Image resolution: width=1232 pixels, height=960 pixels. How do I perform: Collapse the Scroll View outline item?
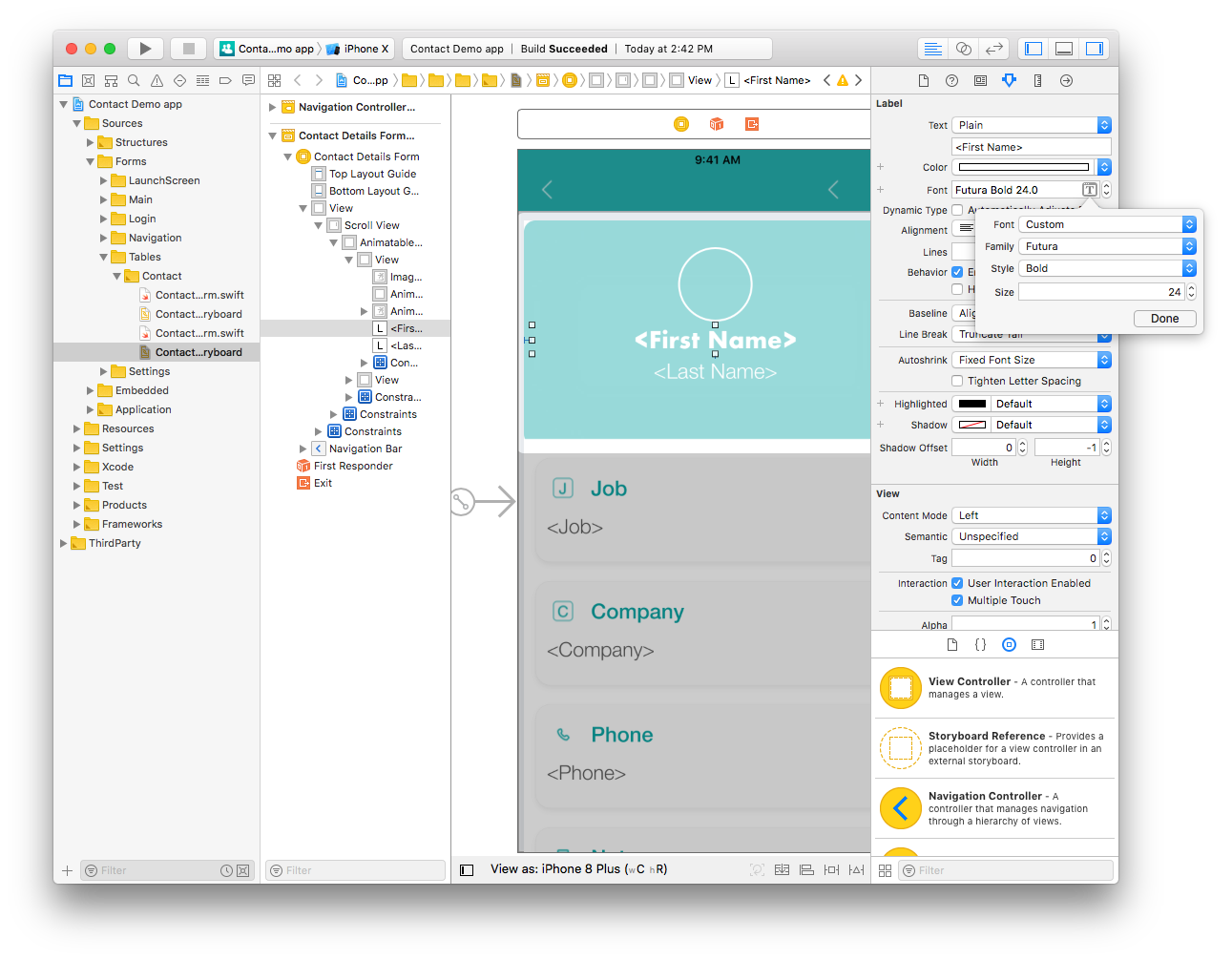tap(318, 225)
